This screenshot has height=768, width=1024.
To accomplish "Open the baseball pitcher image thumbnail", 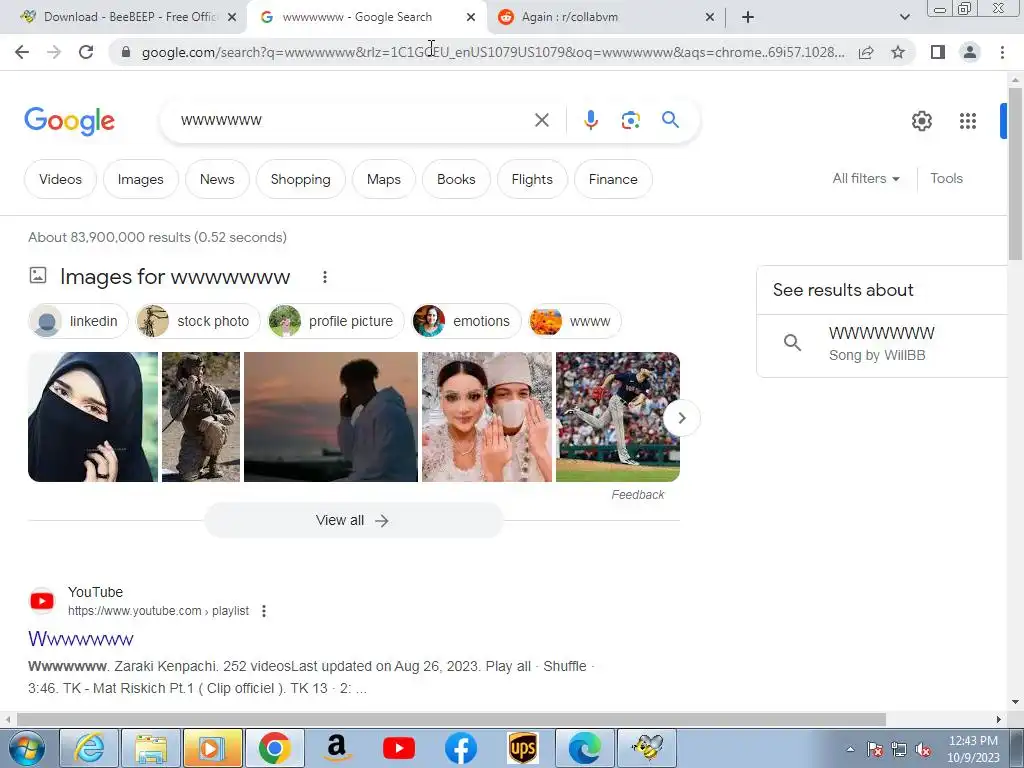I will point(618,417).
